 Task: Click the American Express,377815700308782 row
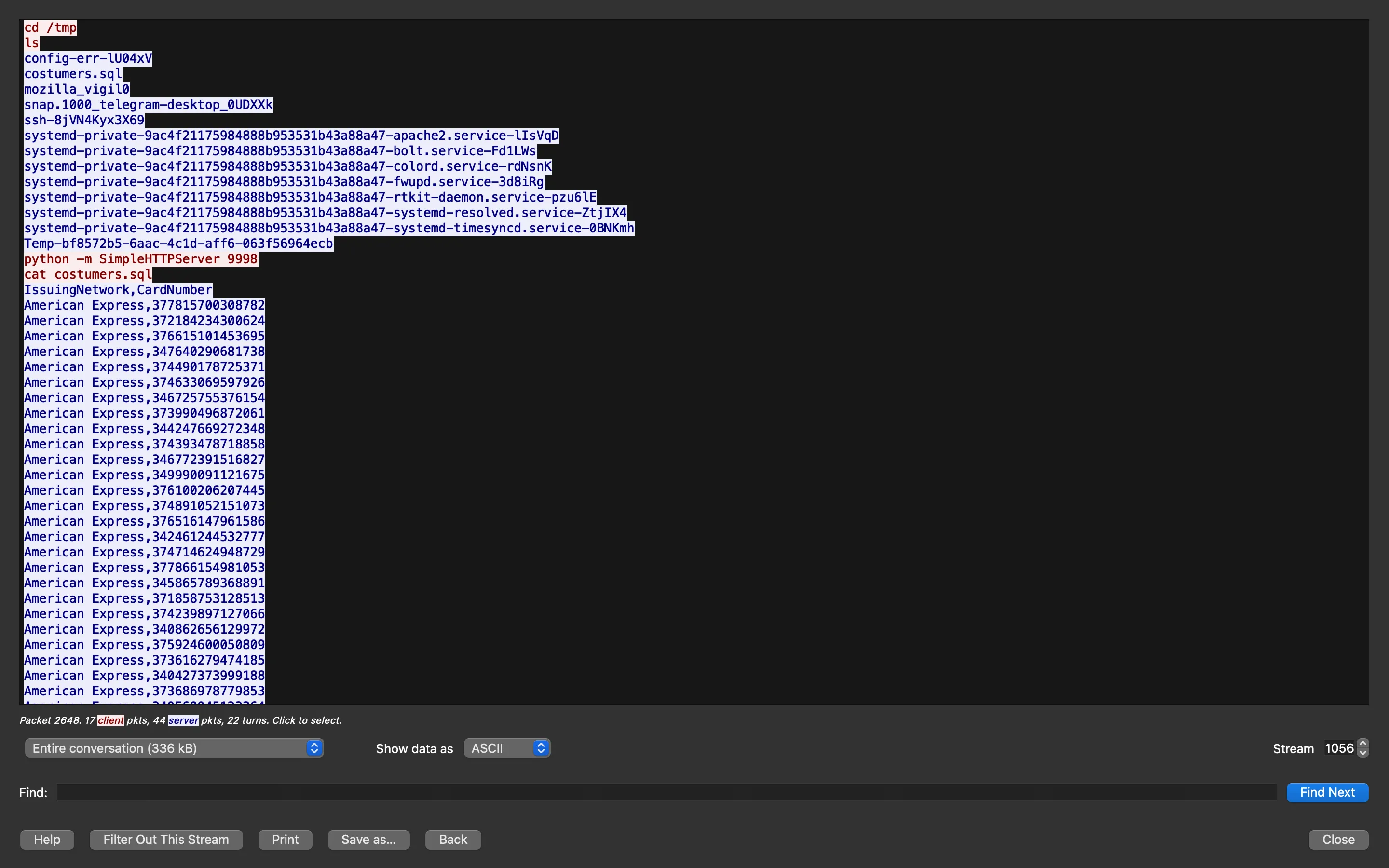pos(145,305)
